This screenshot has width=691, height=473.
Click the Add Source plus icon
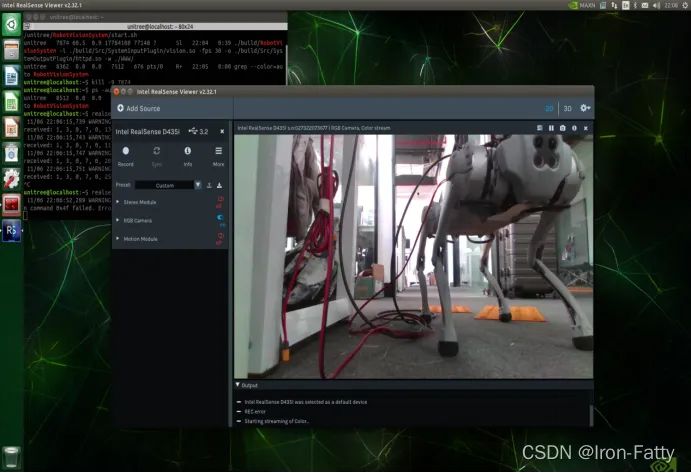click(x=120, y=108)
